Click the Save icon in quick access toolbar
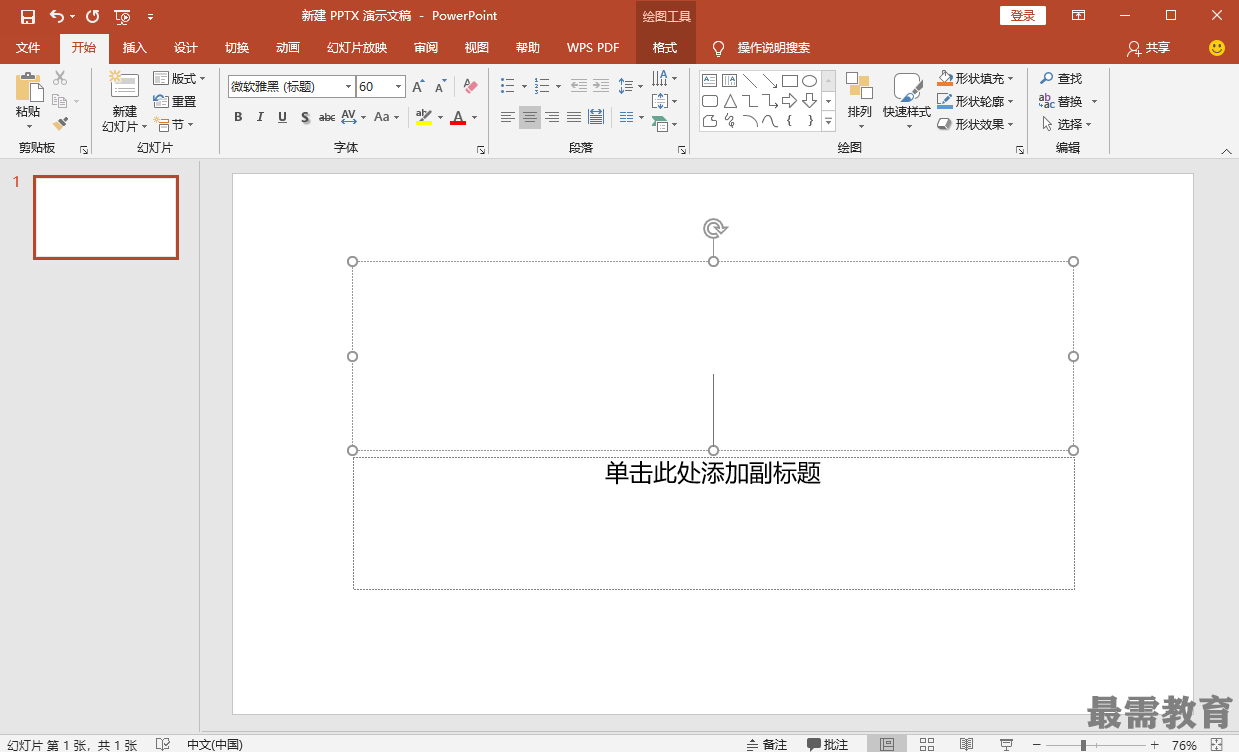 point(28,16)
